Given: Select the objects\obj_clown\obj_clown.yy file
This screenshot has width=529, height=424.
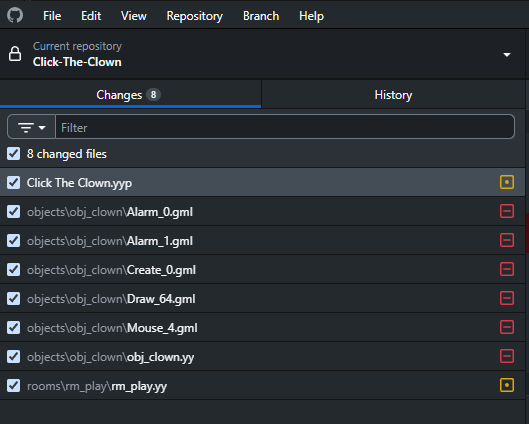Looking at the screenshot, I should coord(262,357).
